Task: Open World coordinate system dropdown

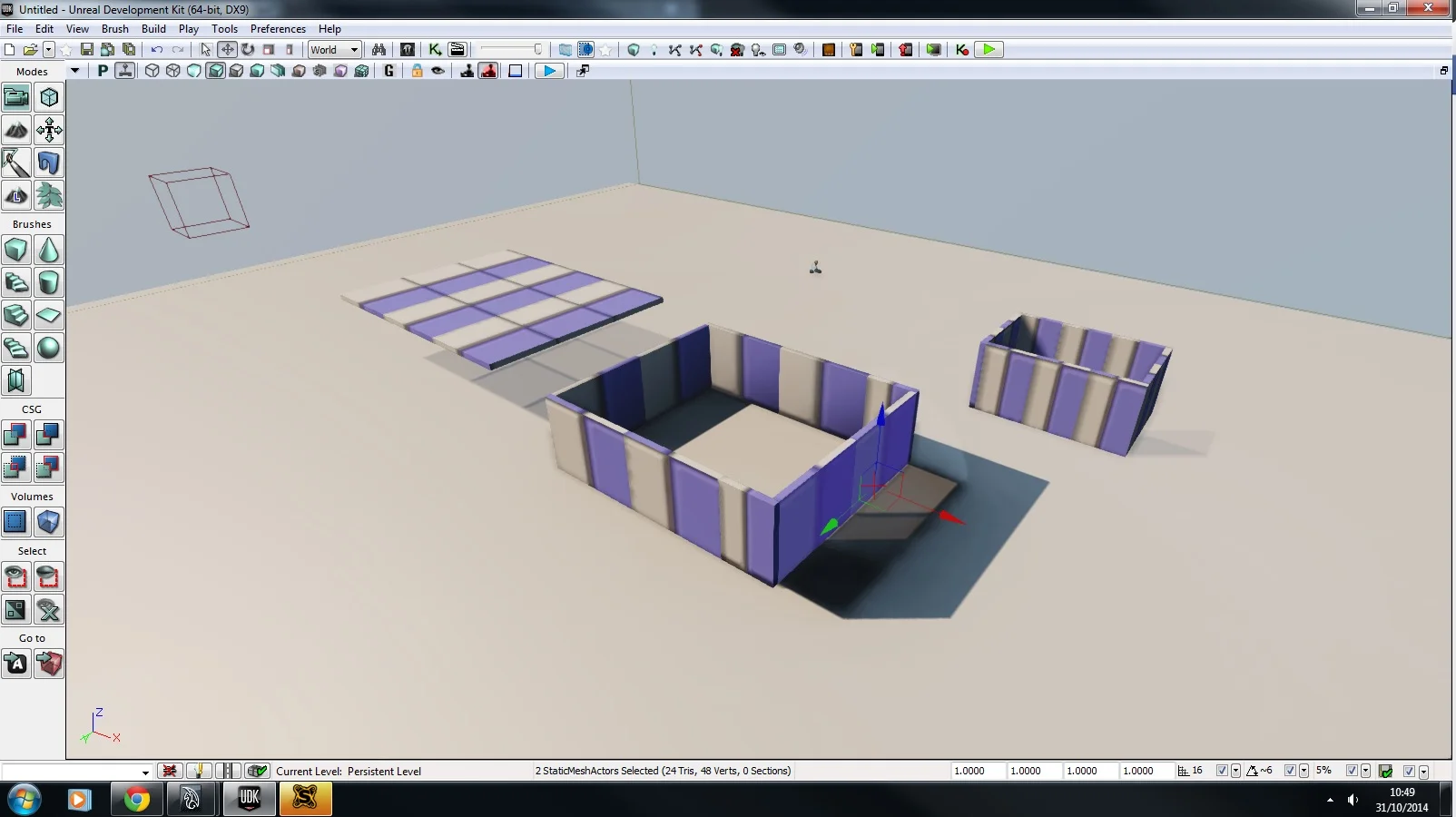Action: click(x=335, y=50)
